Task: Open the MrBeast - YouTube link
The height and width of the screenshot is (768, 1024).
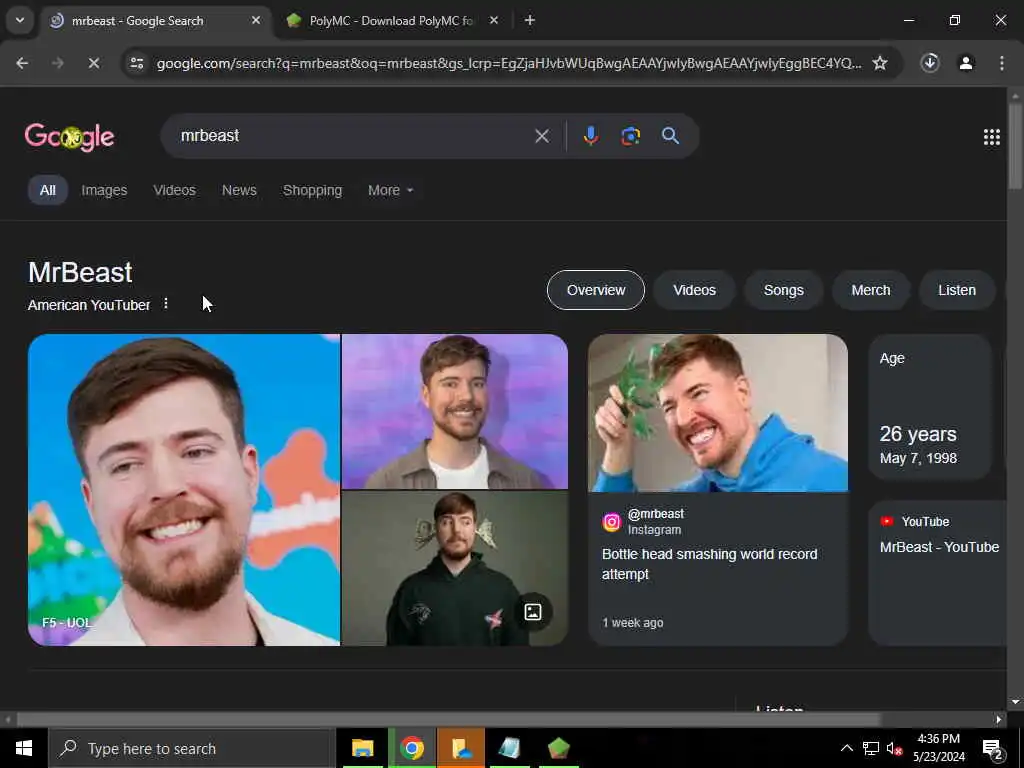Action: pyautogui.click(x=938, y=547)
